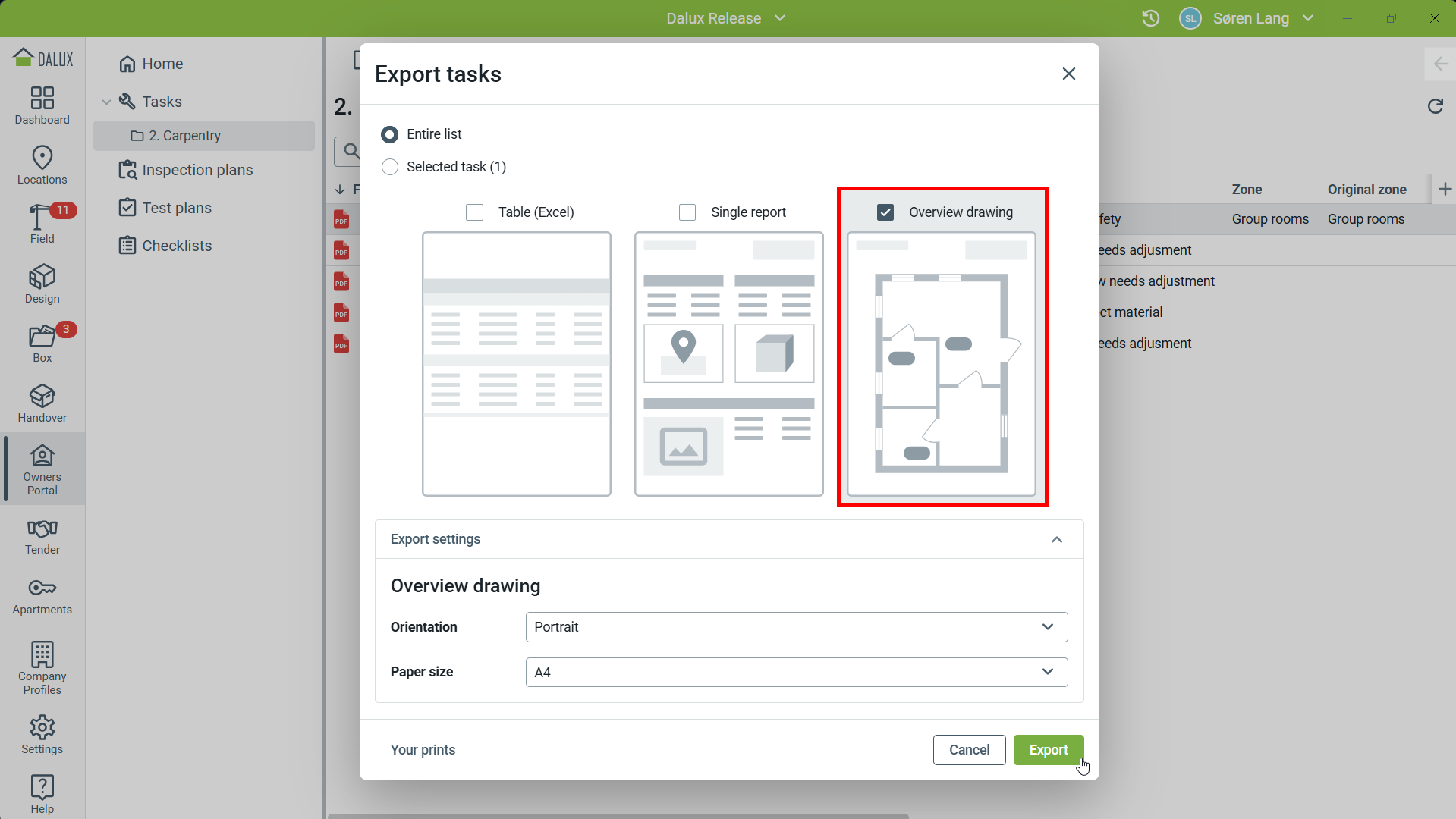1456x819 pixels.
Task: Collapse the Tasks tree node
Action: pos(106,102)
